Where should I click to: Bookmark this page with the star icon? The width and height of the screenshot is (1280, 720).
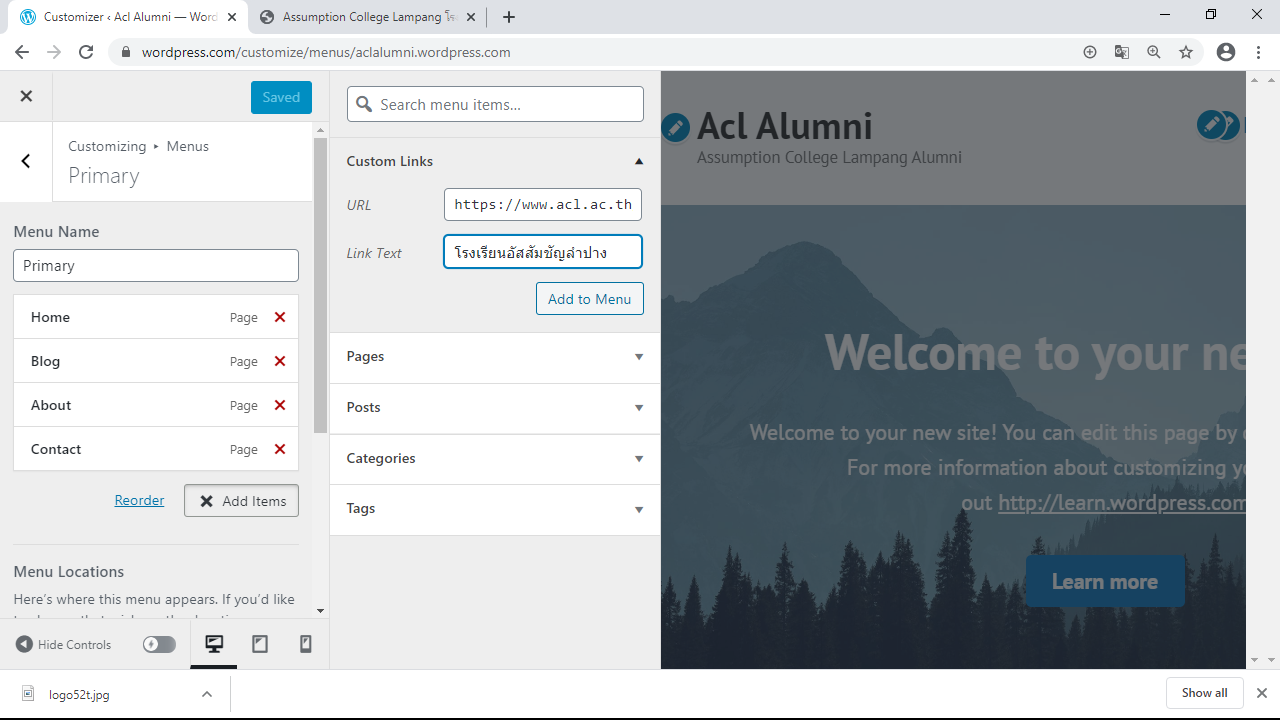coord(1186,52)
